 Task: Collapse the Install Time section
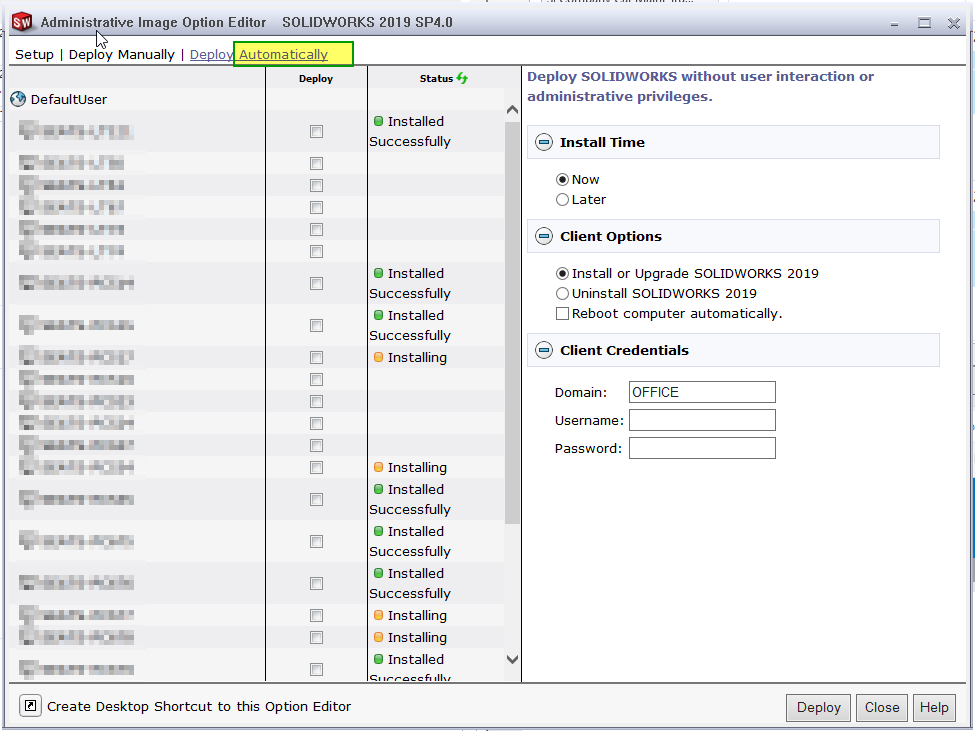(x=544, y=142)
